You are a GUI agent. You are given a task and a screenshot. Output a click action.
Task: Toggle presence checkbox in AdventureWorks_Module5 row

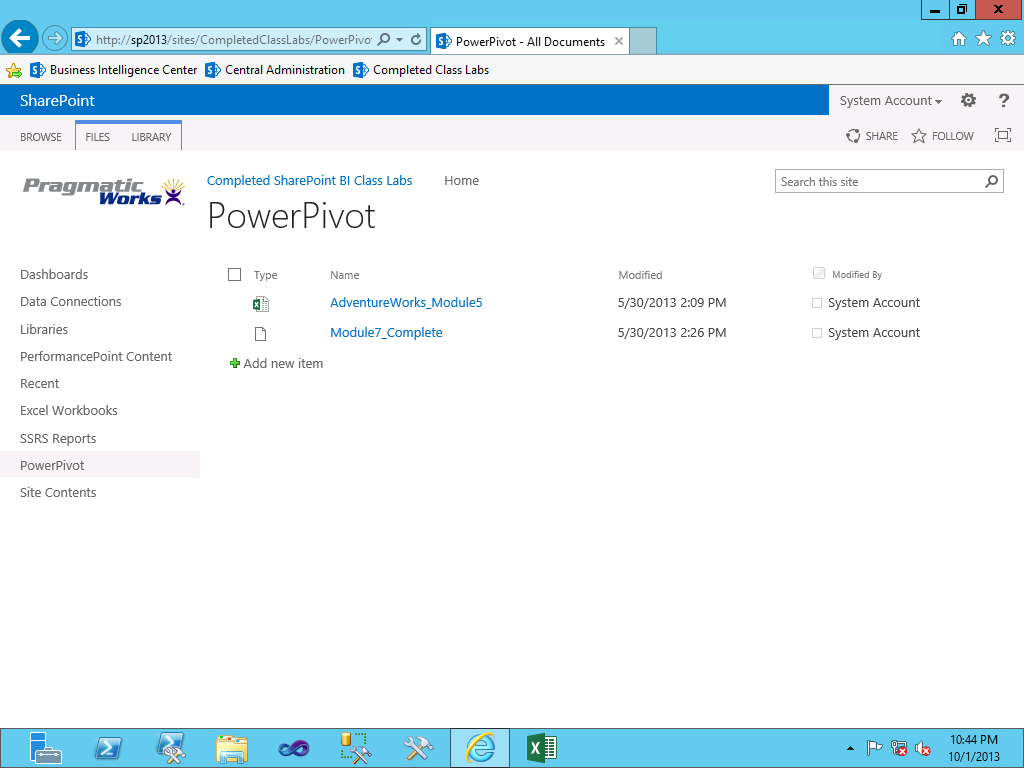click(x=816, y=303)
